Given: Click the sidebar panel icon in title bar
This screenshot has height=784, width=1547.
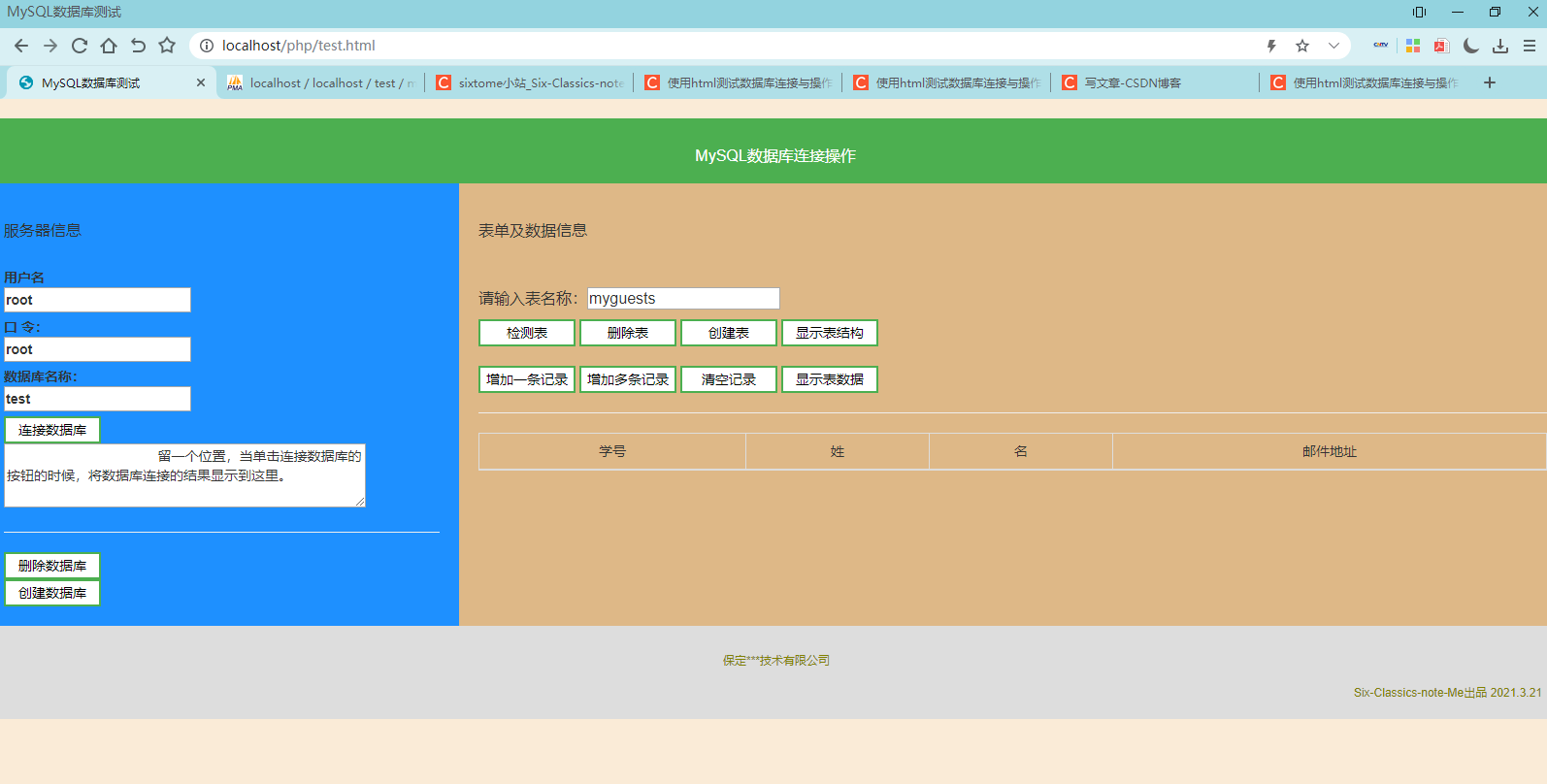Looking at the screenshot, I should coord(1420,12).
